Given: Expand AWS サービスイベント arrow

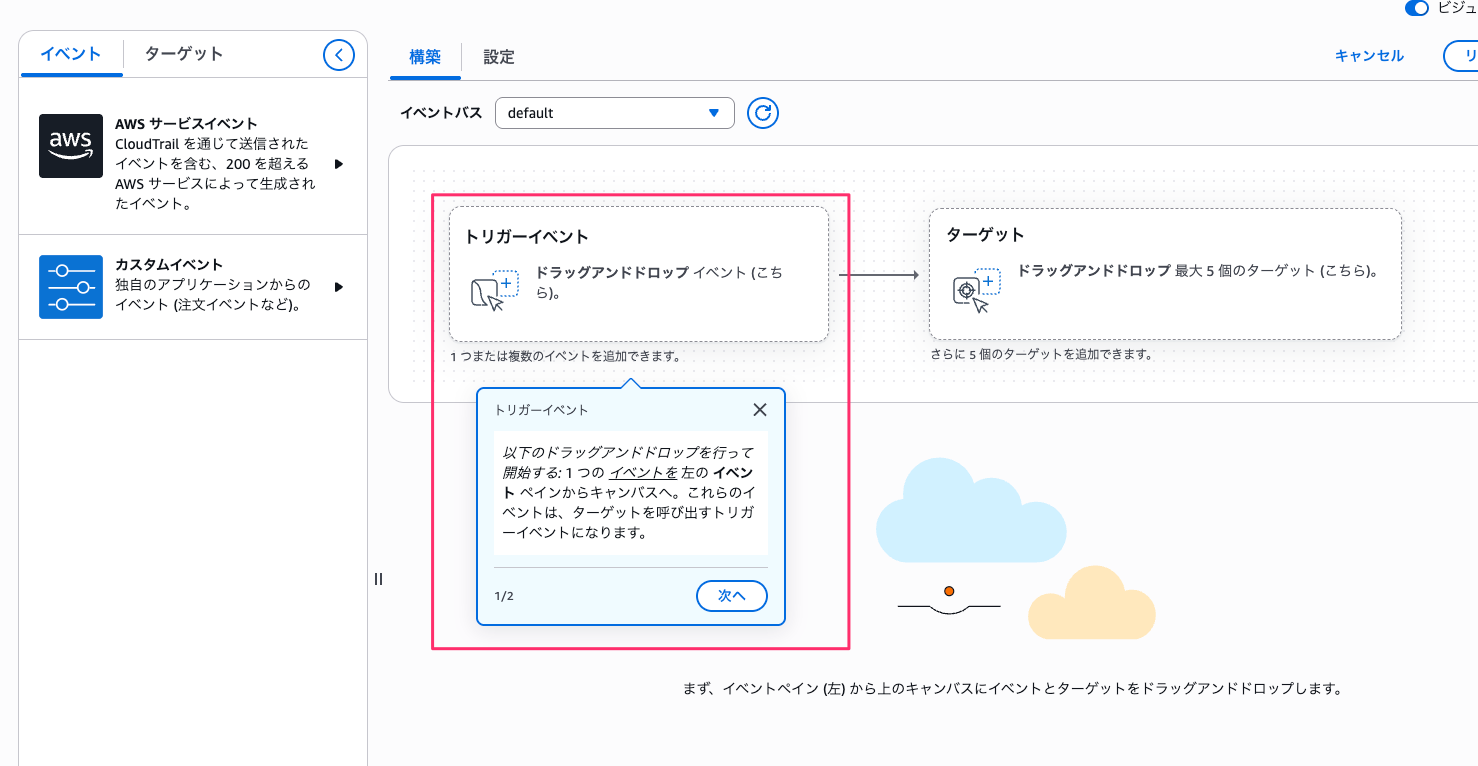Looking at the screenshot, I should tap(339, 164).
